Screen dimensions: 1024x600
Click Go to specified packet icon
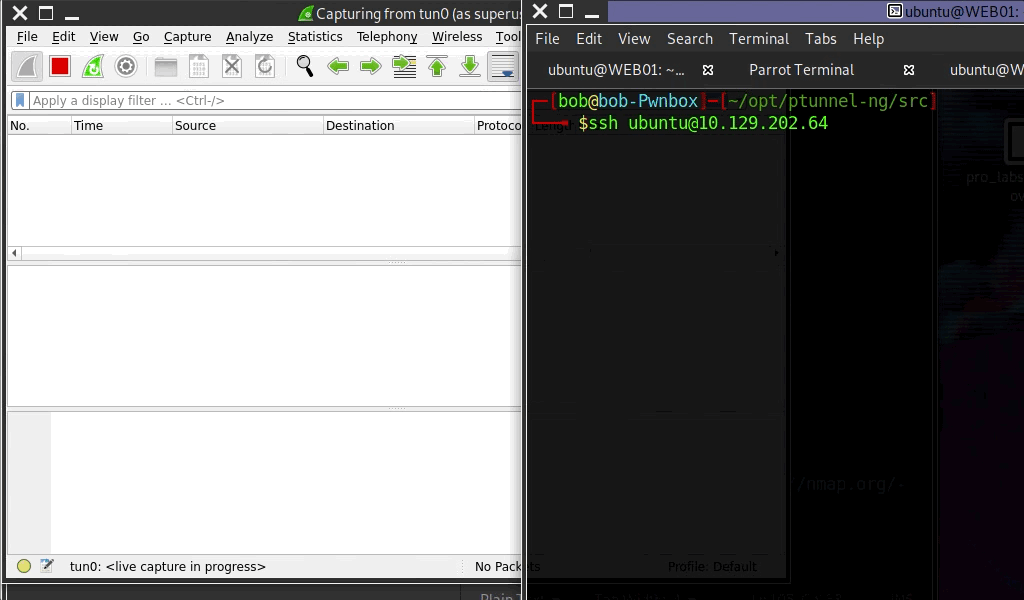[x=404, y=67]
